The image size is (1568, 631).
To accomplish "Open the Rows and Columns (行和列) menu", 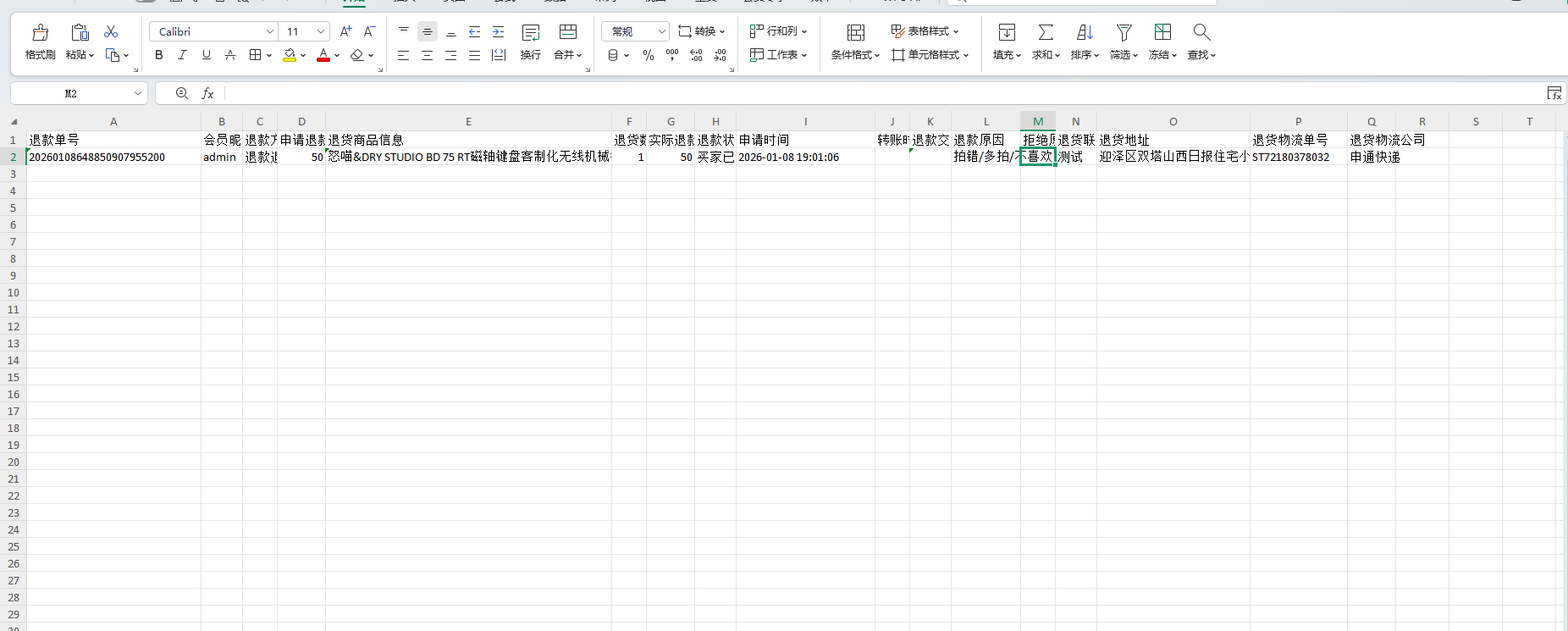I will pyautogui.click(x=779, y=31).
